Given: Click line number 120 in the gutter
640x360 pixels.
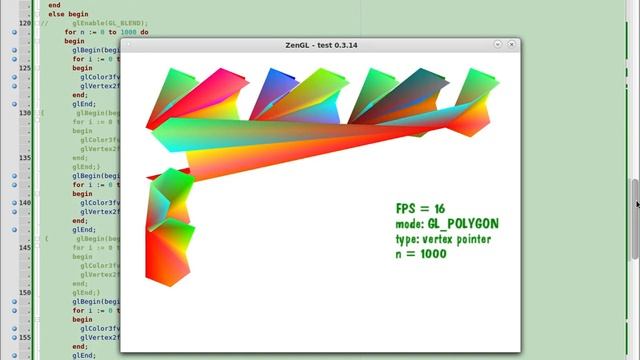Looking at the screenshot, I should click(25, 23).
